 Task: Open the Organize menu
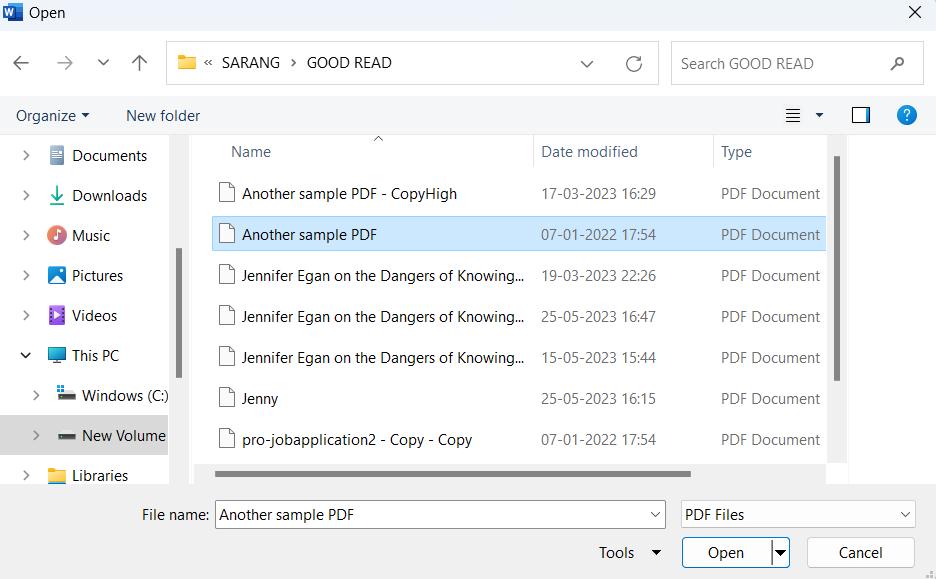(52, 115)
